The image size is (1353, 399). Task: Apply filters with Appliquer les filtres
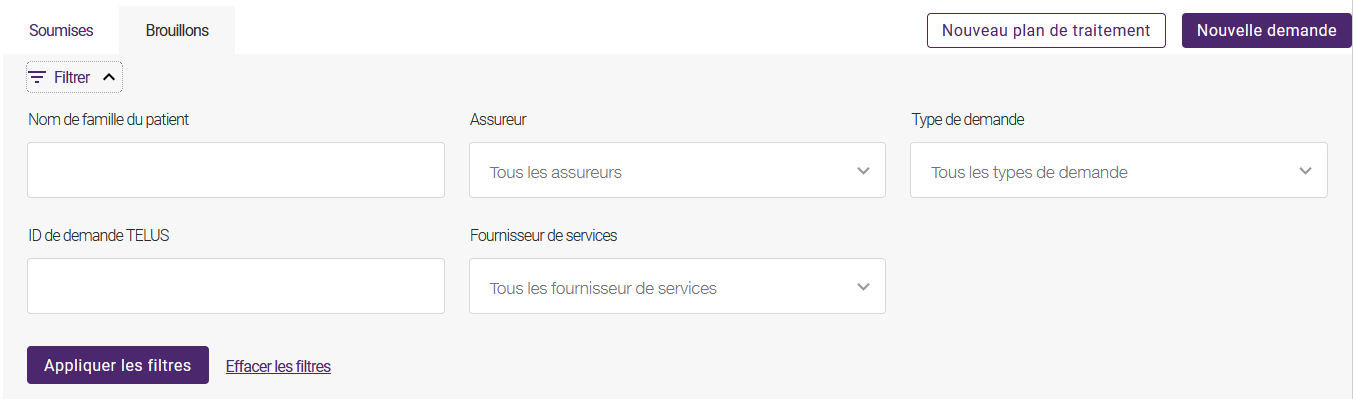(x=118, y=365)
